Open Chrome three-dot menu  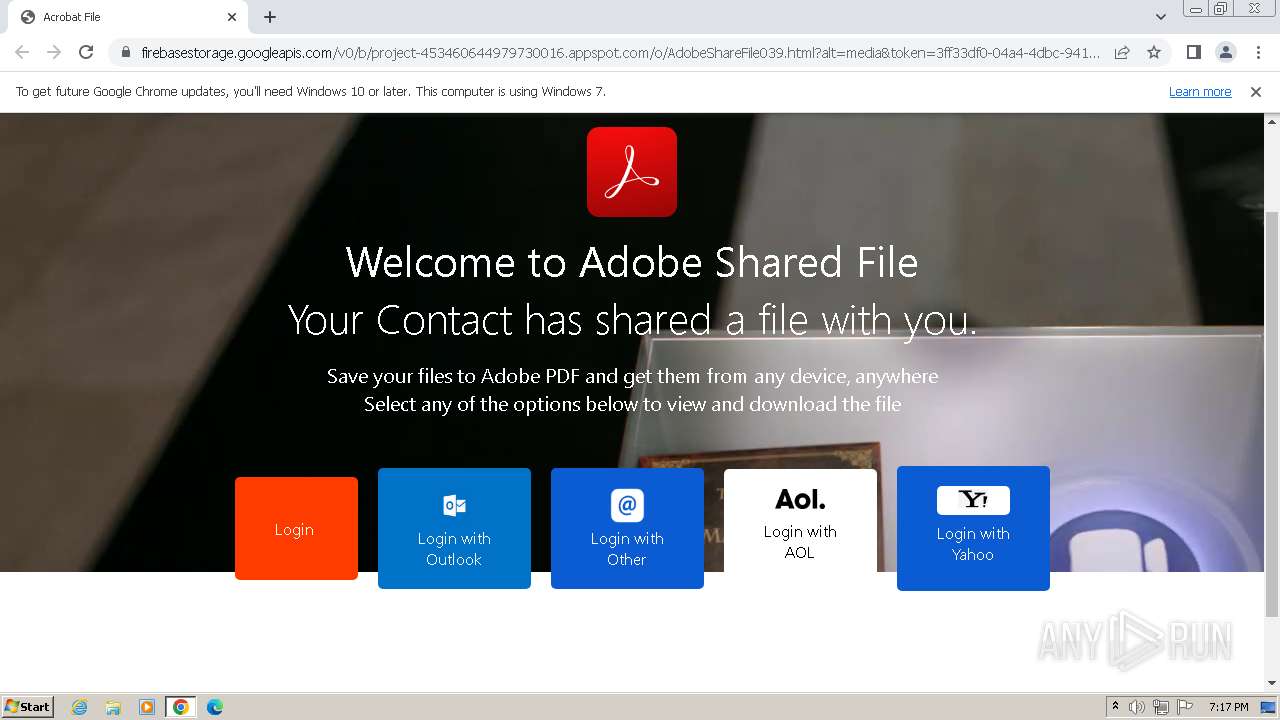tap(1258, 52)
